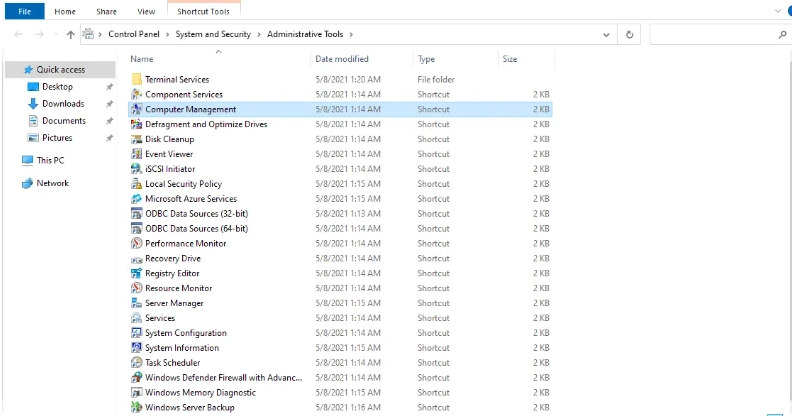The image size is (792, 416).
Task: Click the Disk Cleanup icon
Action: coord(137,139)
